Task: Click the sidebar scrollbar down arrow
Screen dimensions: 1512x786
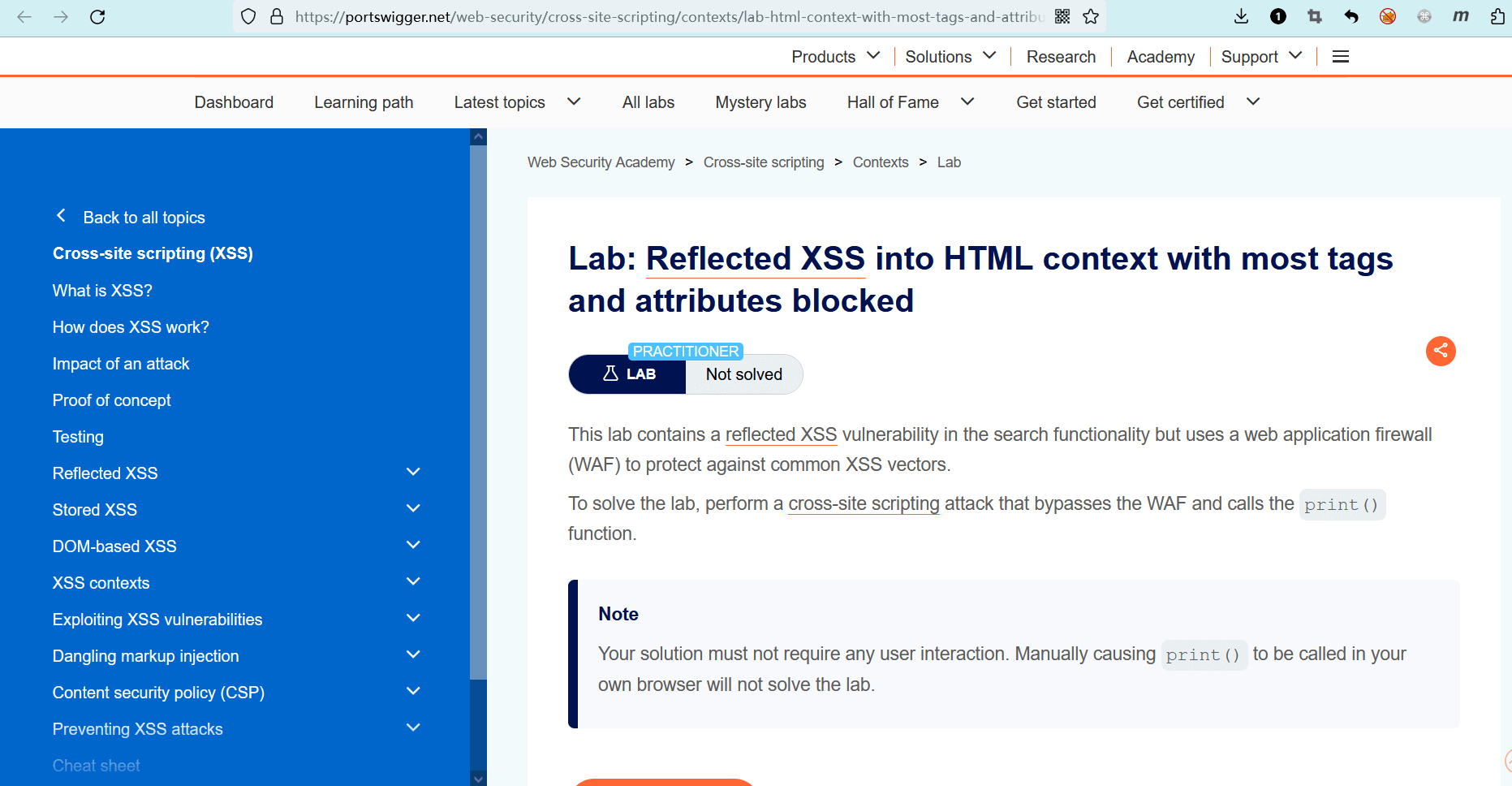Action: (479, 779)
